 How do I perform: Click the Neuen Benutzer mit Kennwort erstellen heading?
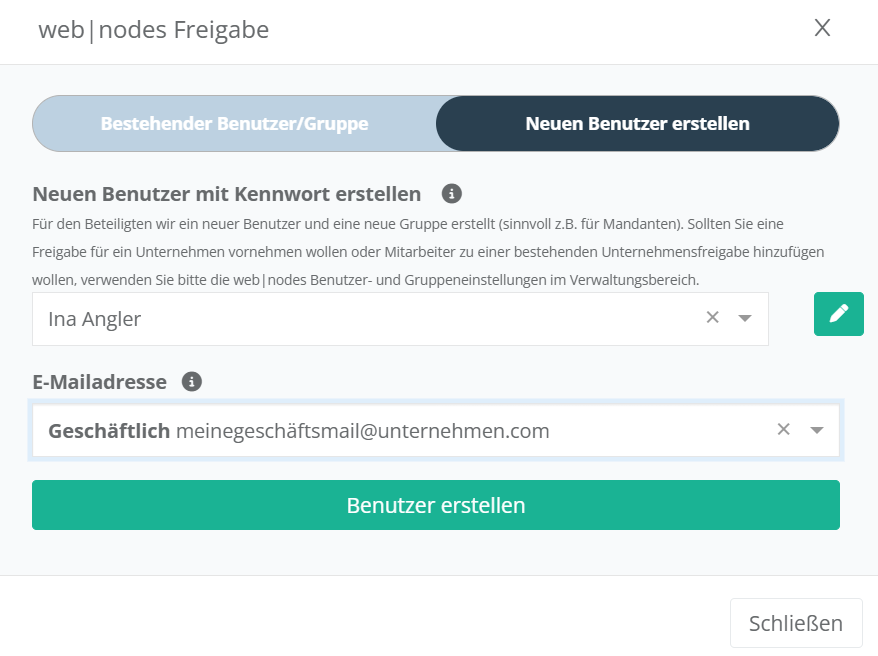pos(227,193)
